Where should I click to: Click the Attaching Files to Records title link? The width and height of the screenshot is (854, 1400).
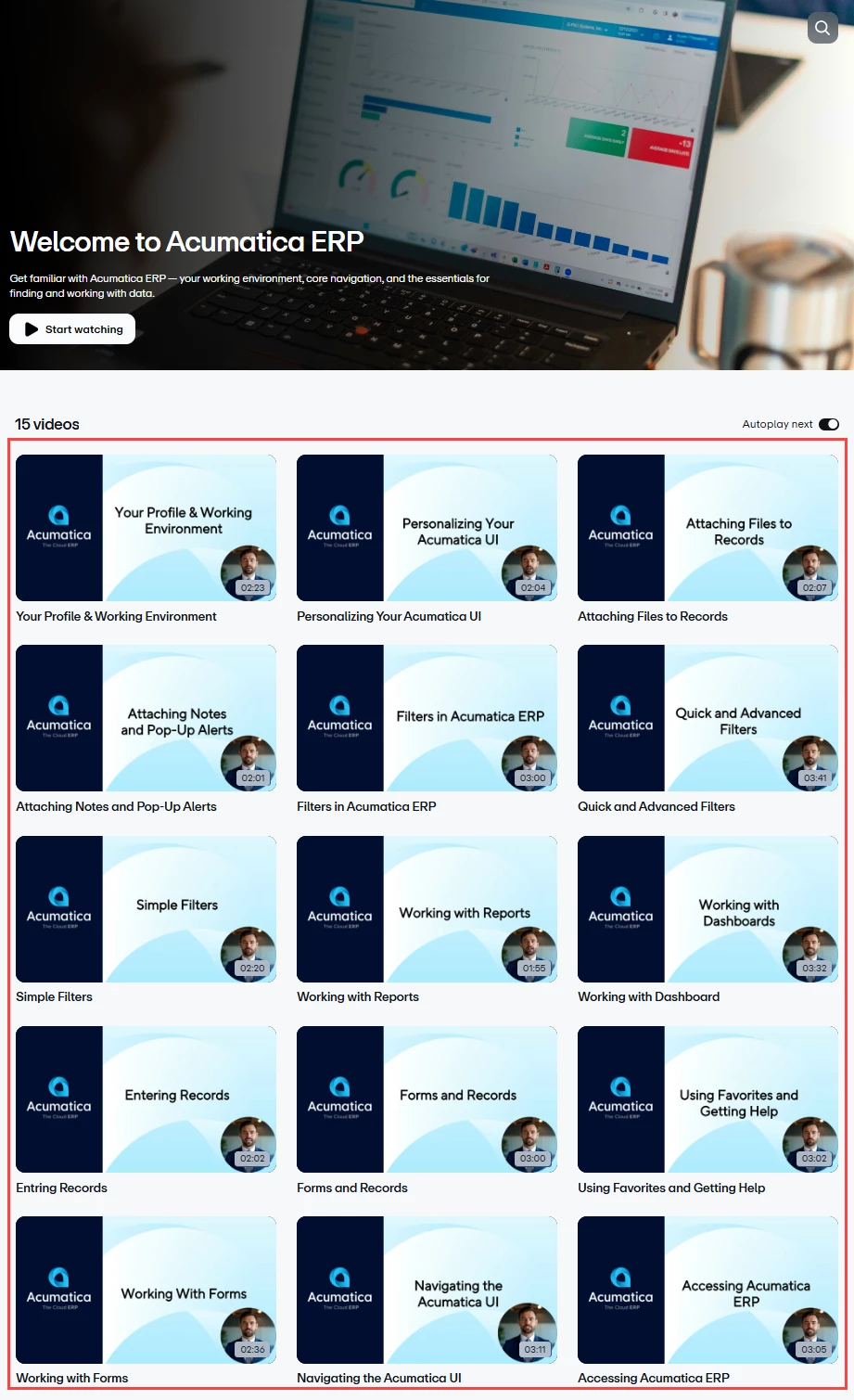(x=653, y=616)
